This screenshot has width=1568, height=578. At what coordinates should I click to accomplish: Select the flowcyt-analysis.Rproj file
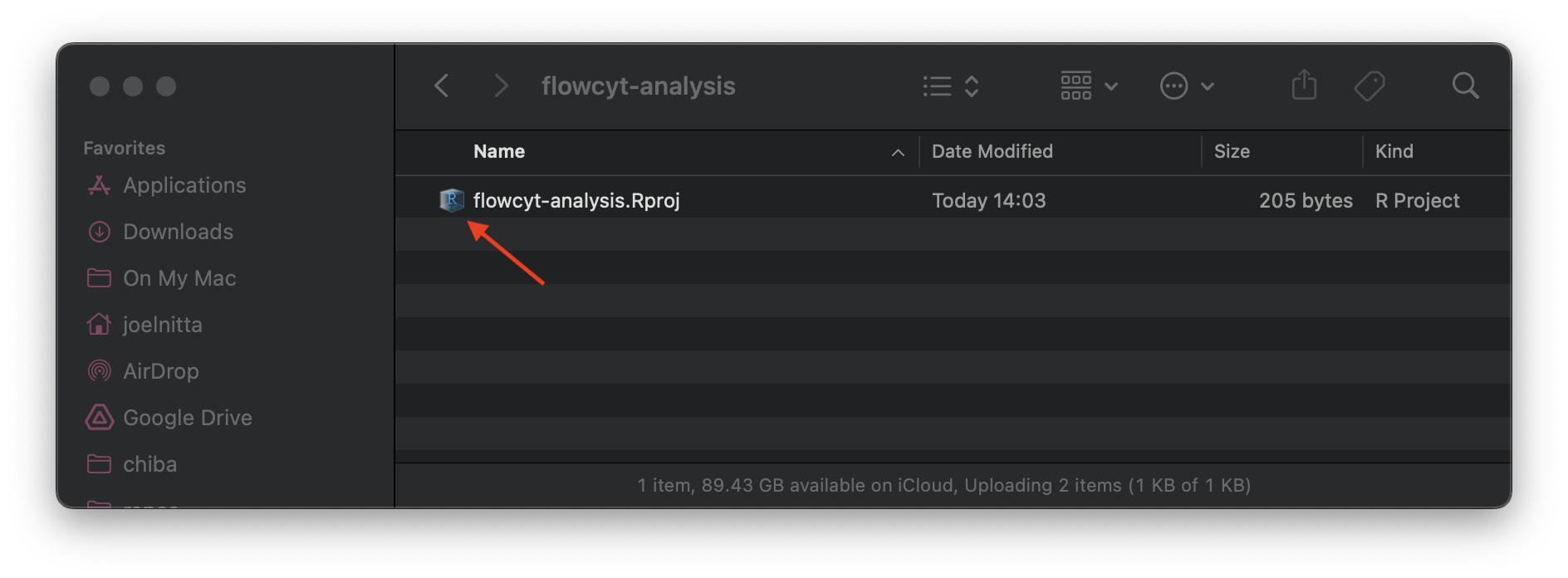[x=576, y=201]
